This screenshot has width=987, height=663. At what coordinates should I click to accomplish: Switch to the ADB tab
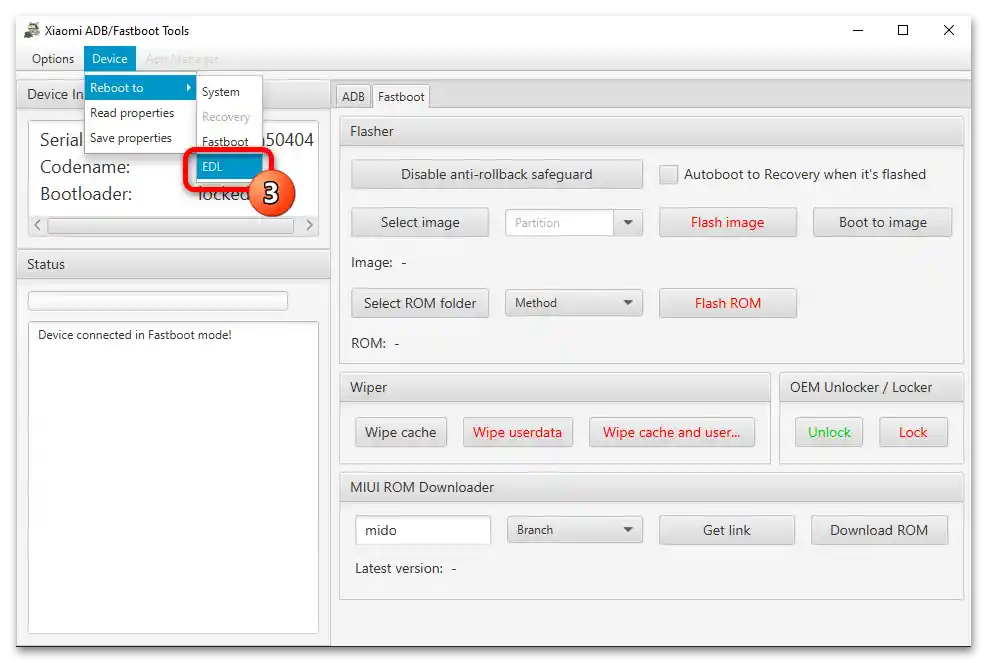353,96
